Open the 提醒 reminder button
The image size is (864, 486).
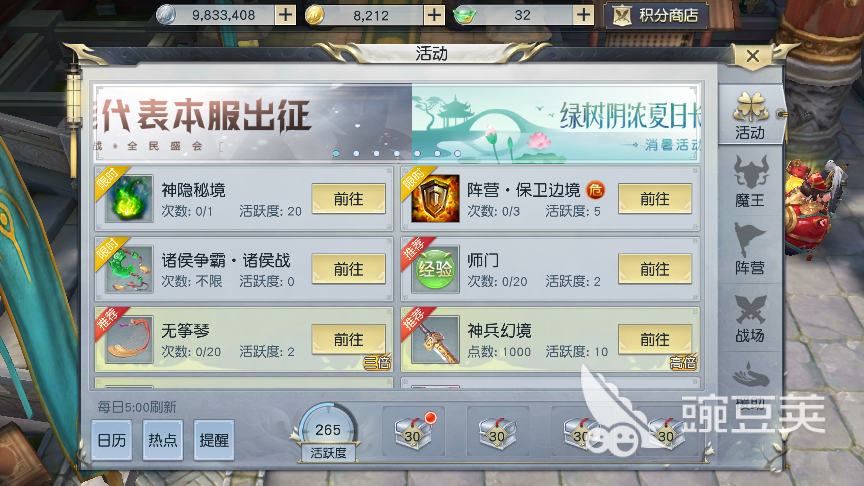coord(214,440)
